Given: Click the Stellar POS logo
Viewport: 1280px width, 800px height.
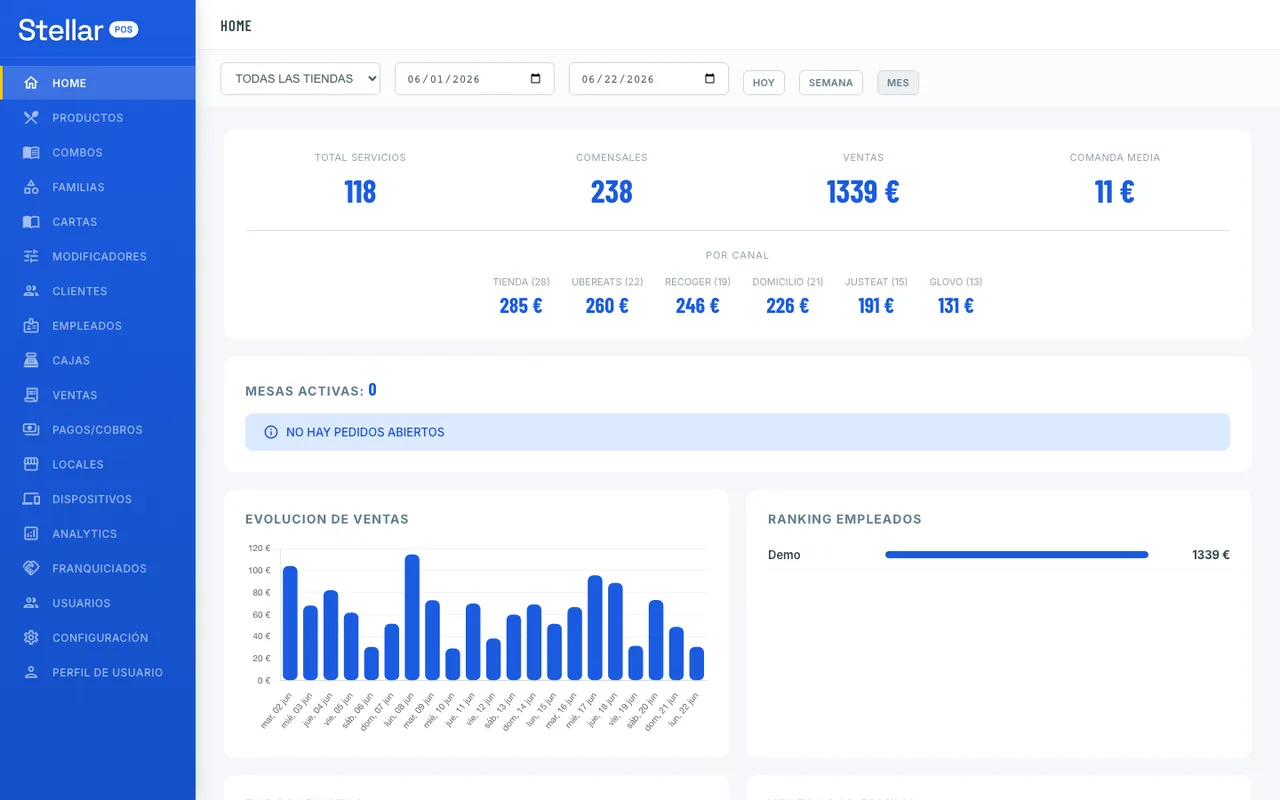Looking at the screenshot, I should click(78, 30).
